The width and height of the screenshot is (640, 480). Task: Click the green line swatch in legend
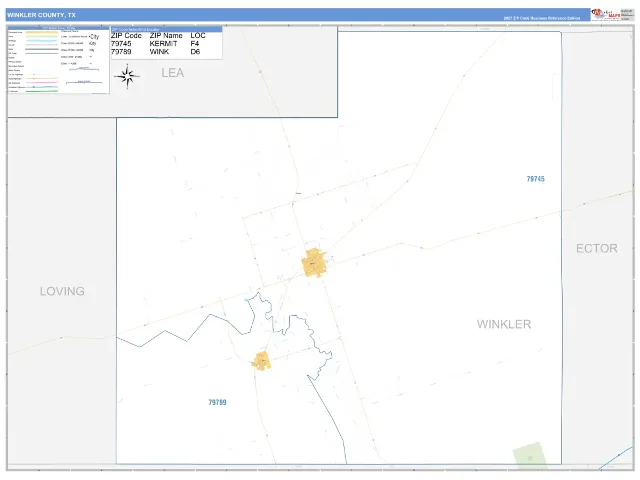(x=42, y=91)
